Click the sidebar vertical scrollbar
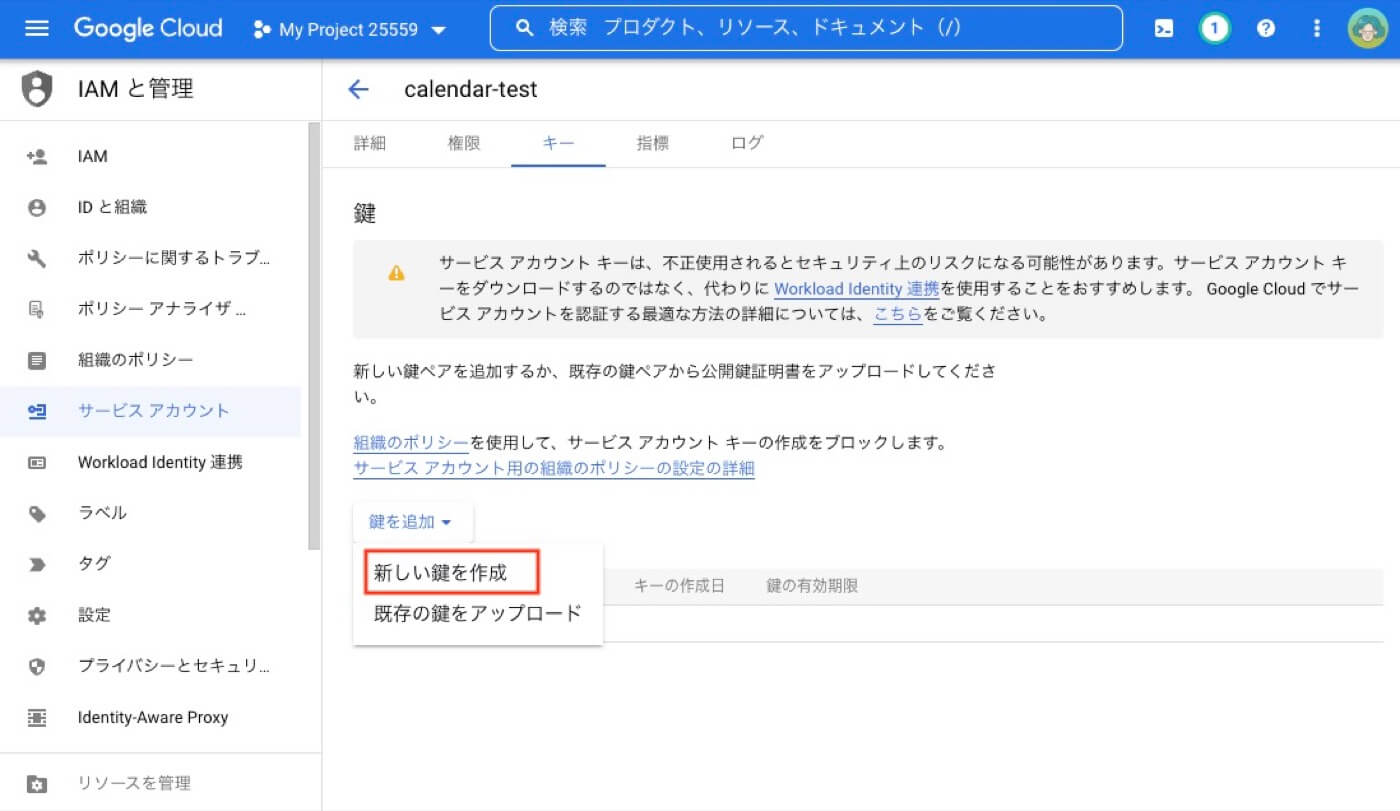Viewport: 1400px width, 811px height. pos(314,336)
